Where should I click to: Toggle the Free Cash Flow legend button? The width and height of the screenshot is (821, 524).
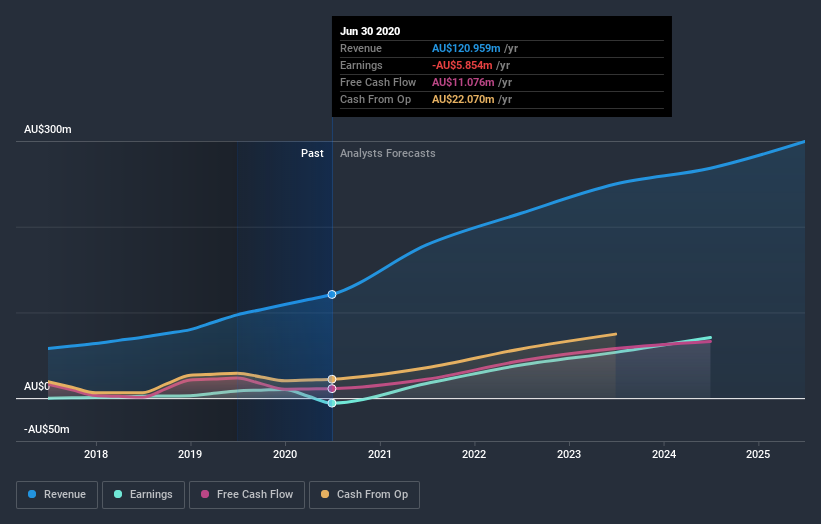(x=247, y=495)
